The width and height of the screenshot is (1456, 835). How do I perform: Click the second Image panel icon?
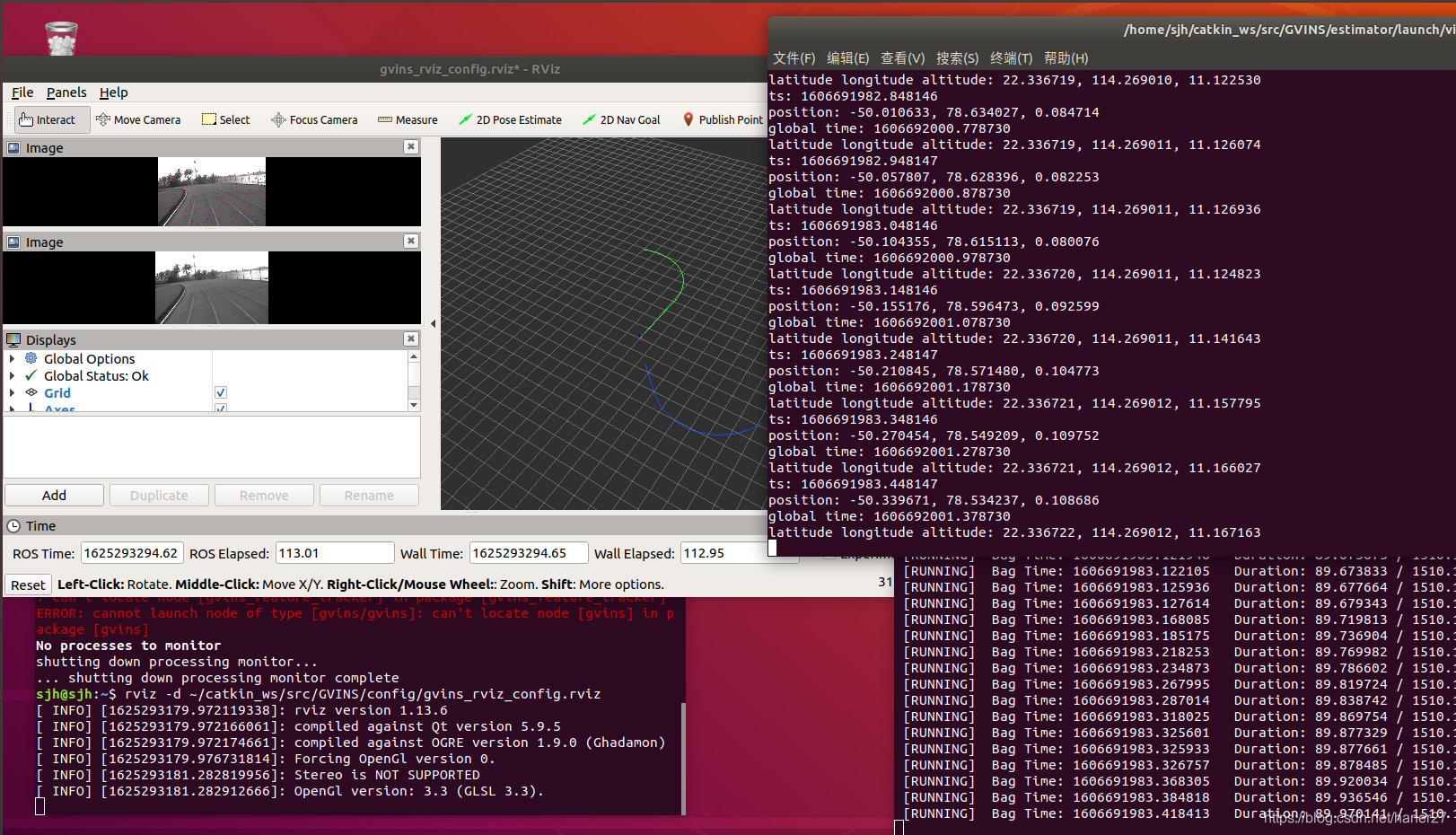[13, 242]
